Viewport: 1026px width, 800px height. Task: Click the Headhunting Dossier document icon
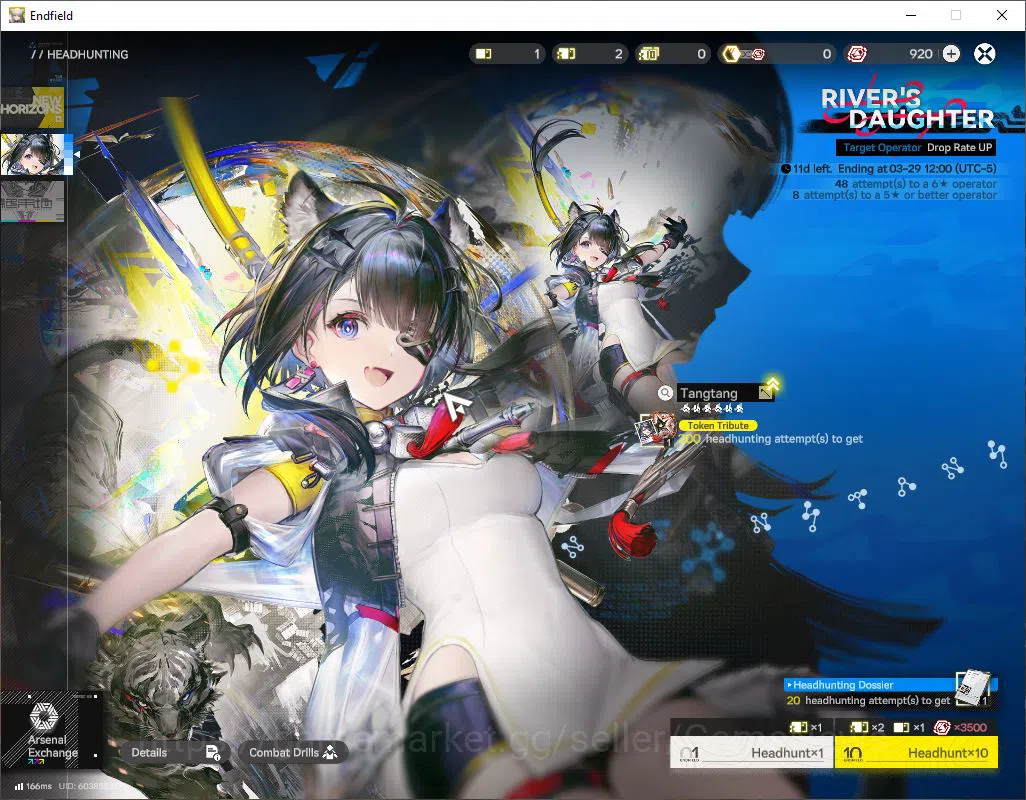(x=973, y=688)
